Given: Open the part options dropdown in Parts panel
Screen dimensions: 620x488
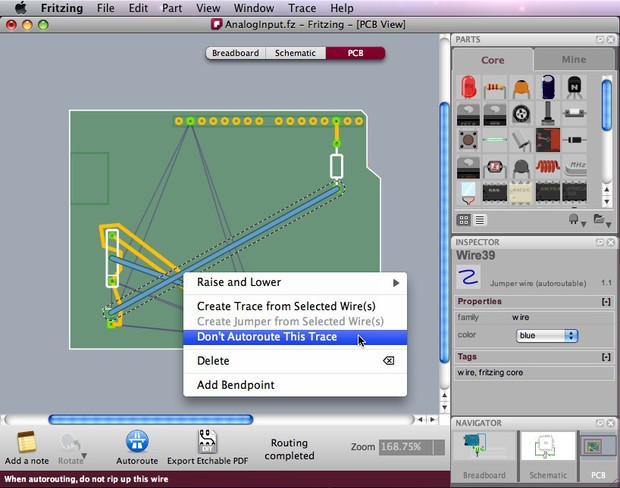Looking at the screenshot, I should click(577, 220).
